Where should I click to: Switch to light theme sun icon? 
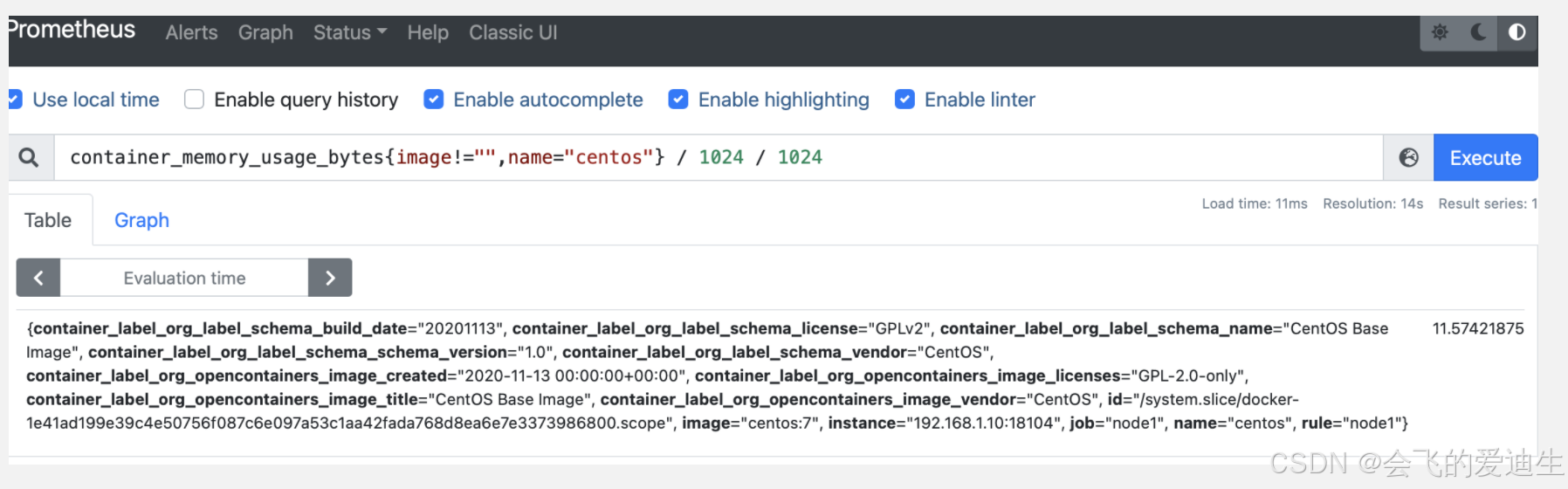pos(1440,32)
